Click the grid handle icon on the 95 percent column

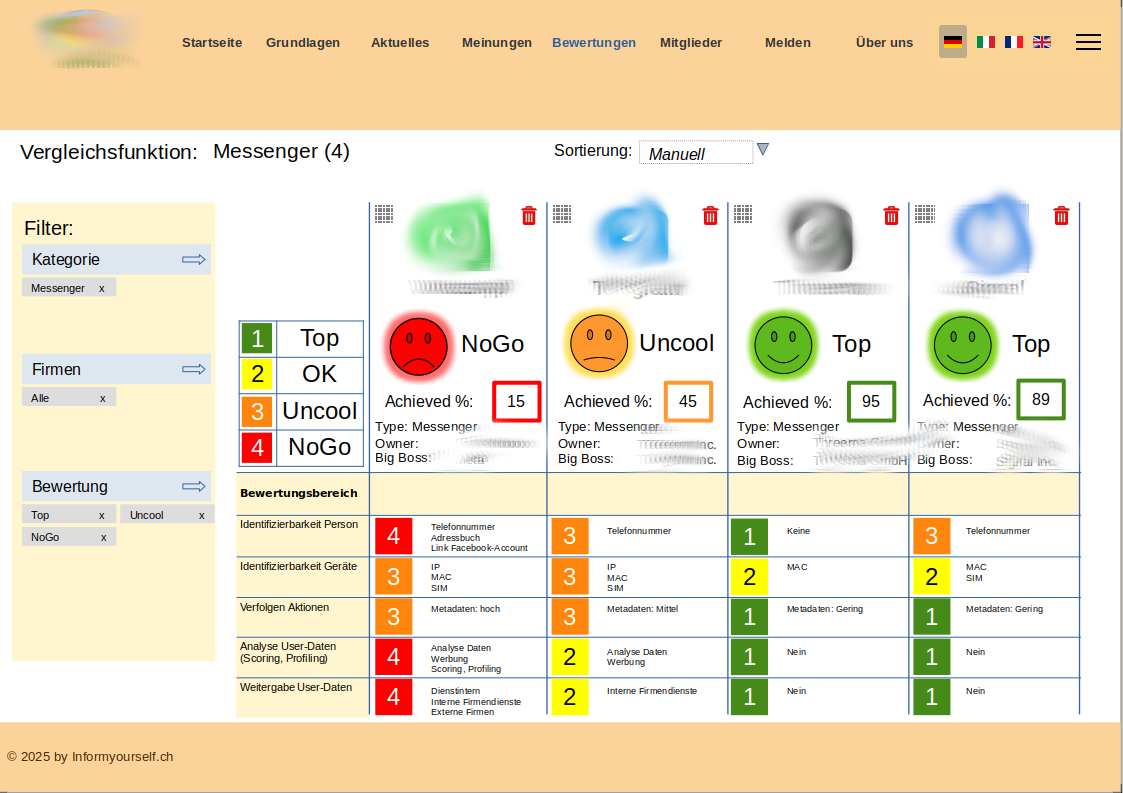pyautogui.click(x=743, y=213)
